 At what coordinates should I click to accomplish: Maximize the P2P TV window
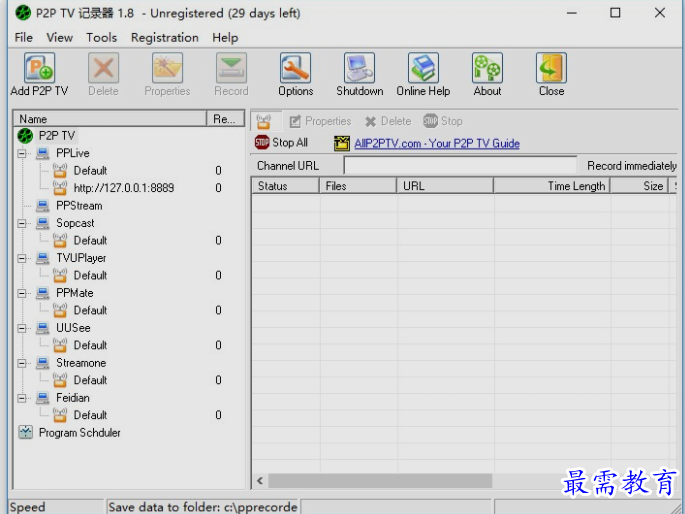615,13
